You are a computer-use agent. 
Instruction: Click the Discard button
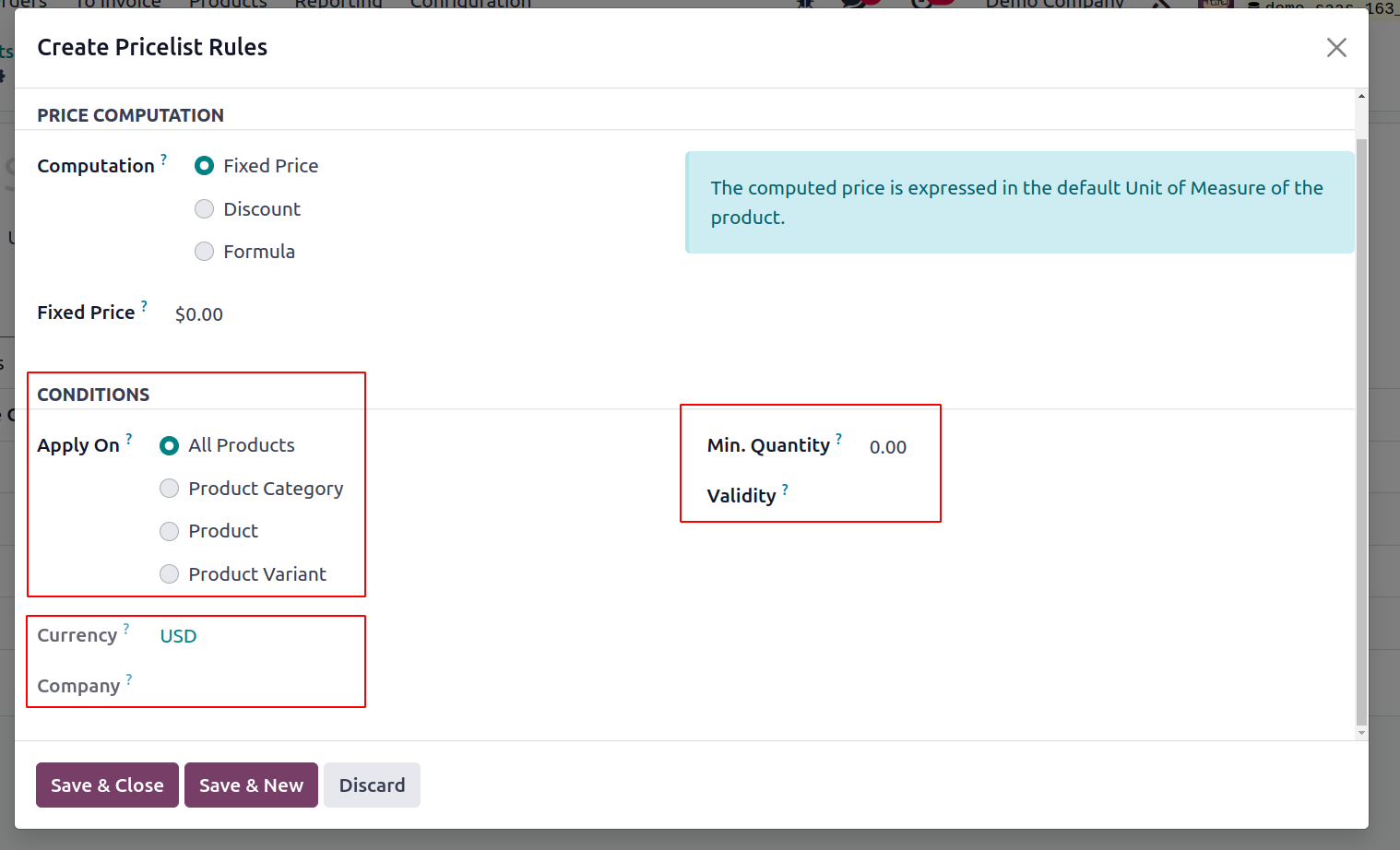[372, 785]
